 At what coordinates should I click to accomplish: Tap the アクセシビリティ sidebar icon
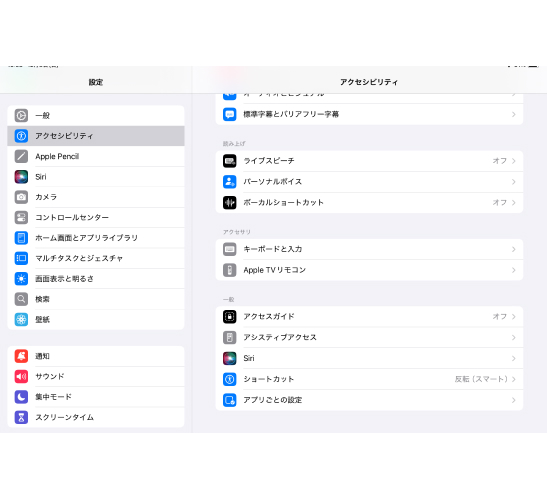point(21,136)
